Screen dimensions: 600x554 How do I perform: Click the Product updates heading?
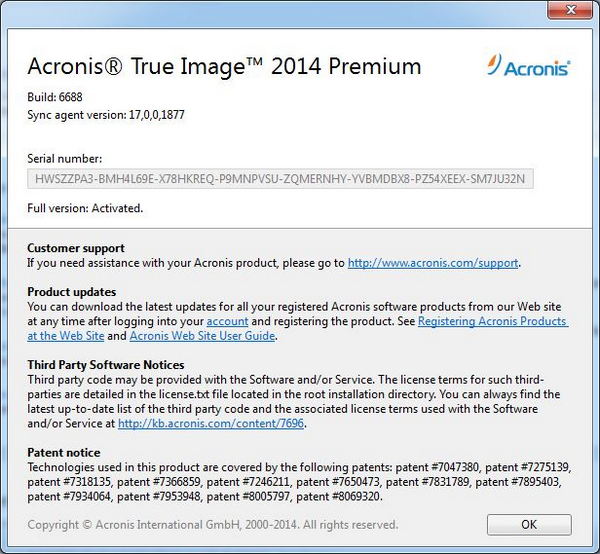[x=73, y=291]
